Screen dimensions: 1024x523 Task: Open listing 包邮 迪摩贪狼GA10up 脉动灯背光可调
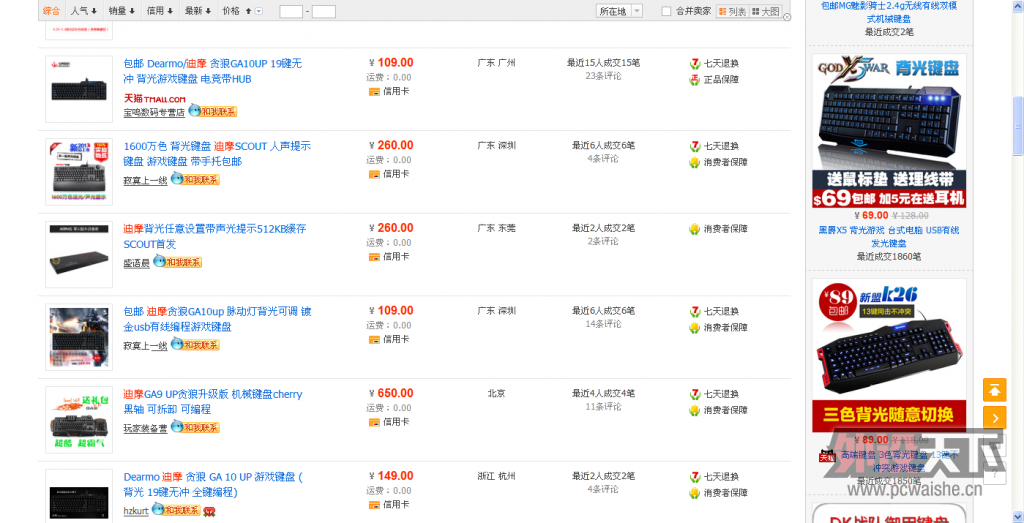(x=217, y=319)
